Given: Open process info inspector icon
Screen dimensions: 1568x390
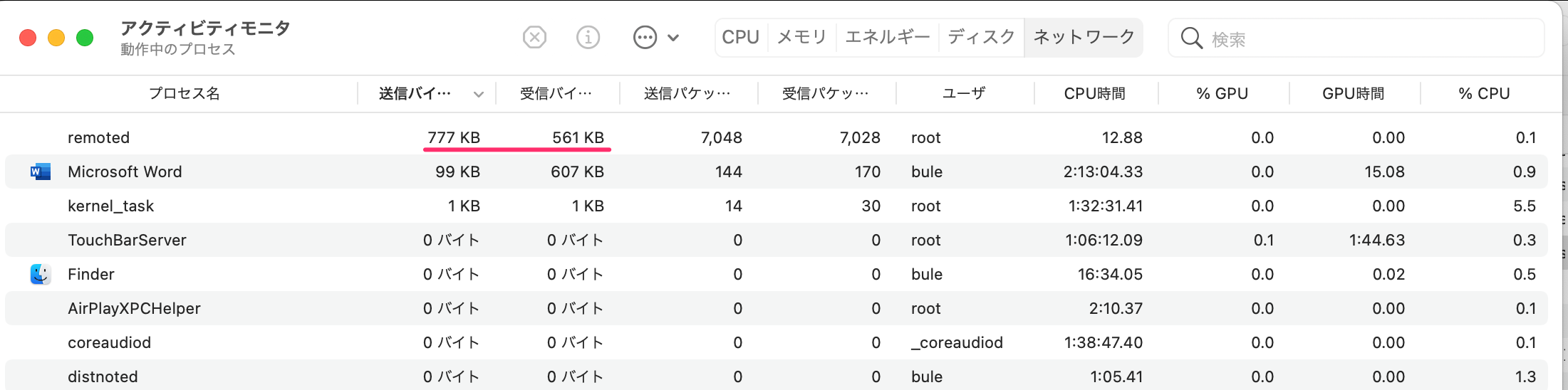Looking at the screenshot, I should [588, 37].
